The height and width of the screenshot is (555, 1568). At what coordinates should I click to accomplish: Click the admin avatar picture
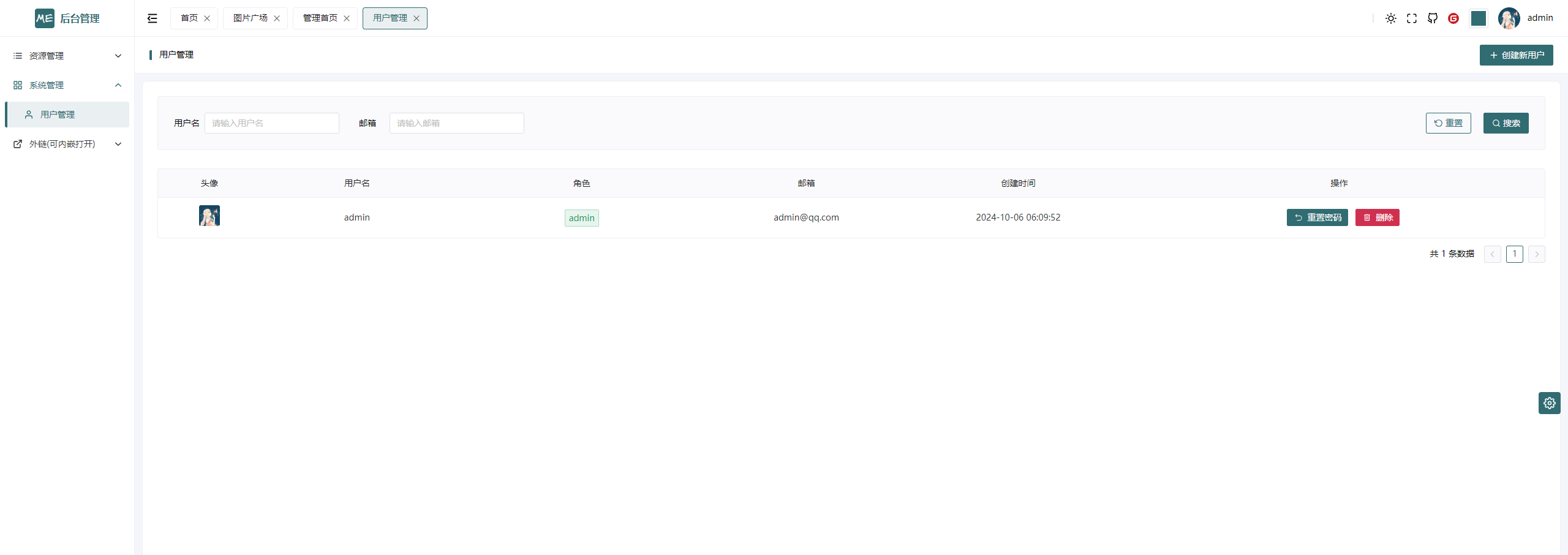pos(1509,18)
